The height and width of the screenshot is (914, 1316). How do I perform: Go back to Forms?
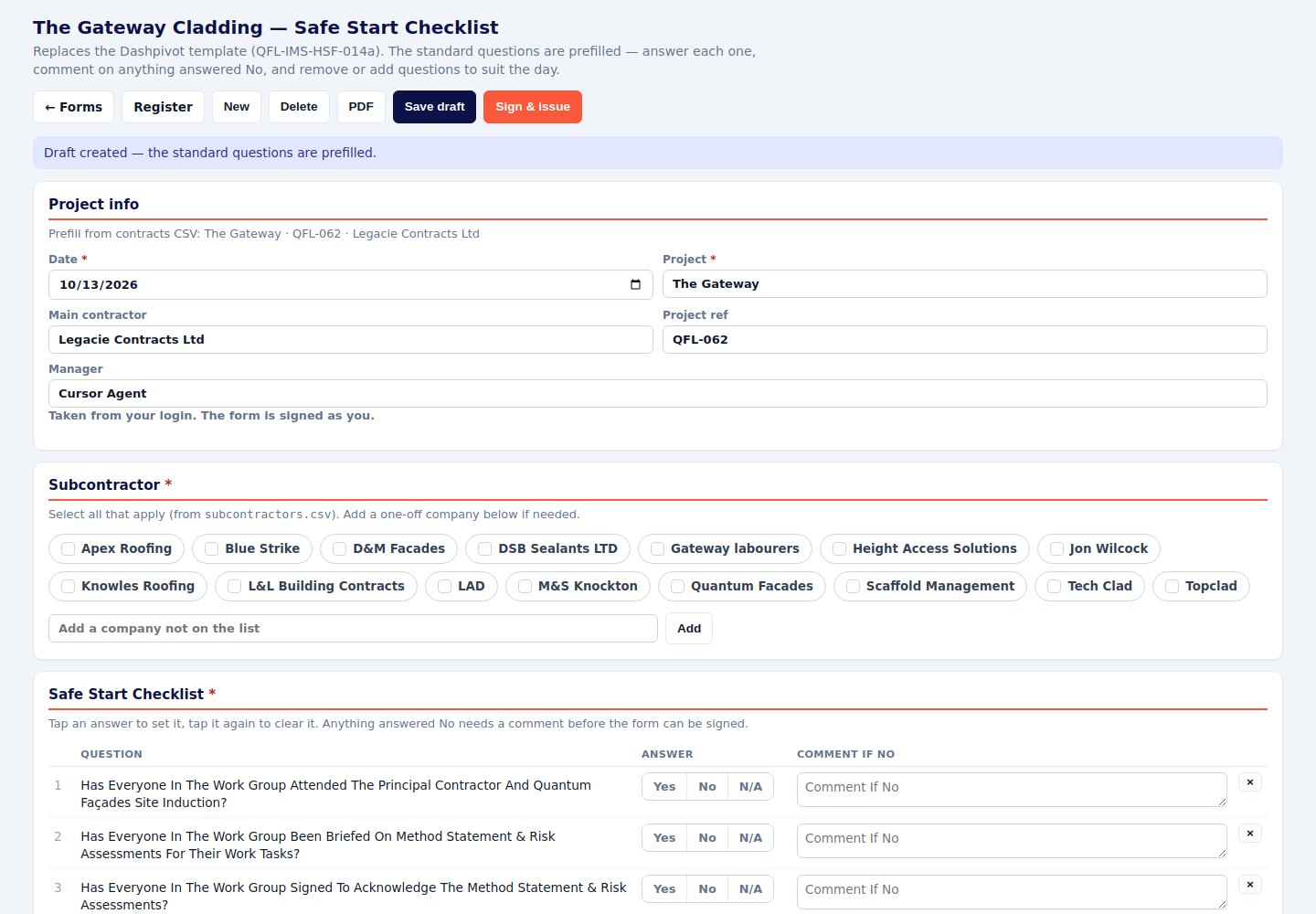click(x=74, y=107)
